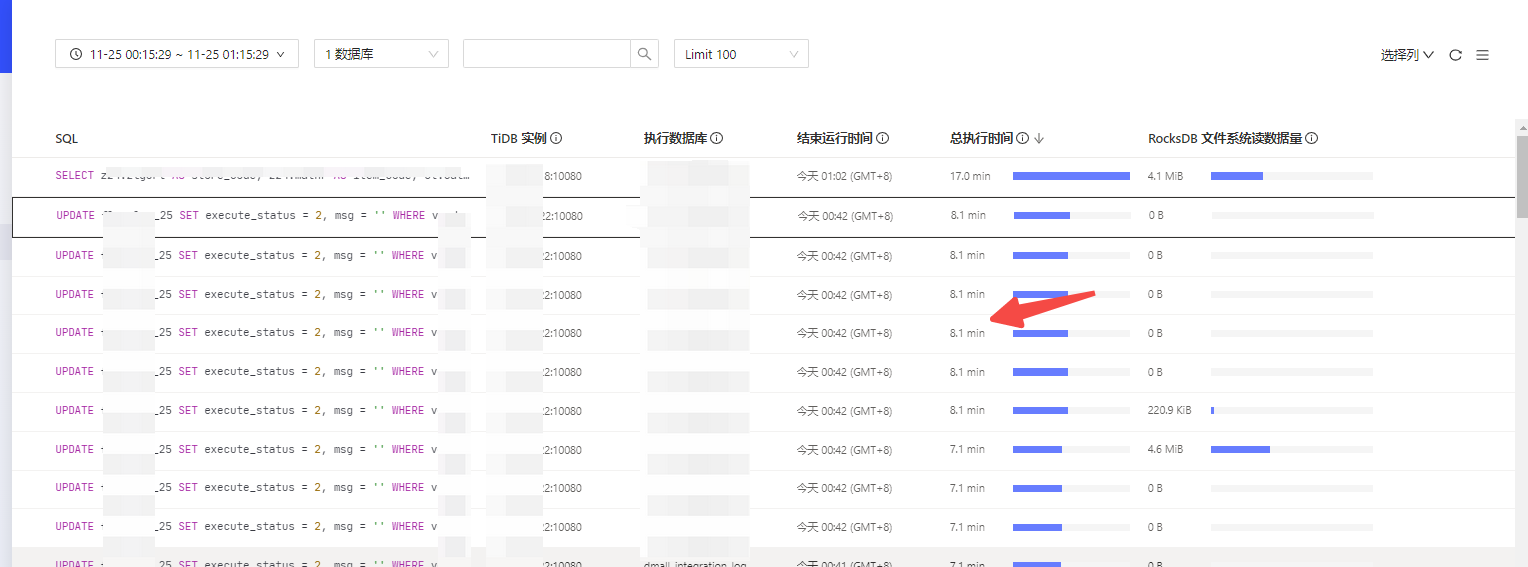This screenshot has height=567, width=1528.
Task: Click info icon beside 总执行时间 header
Action: coord(1022,139)
